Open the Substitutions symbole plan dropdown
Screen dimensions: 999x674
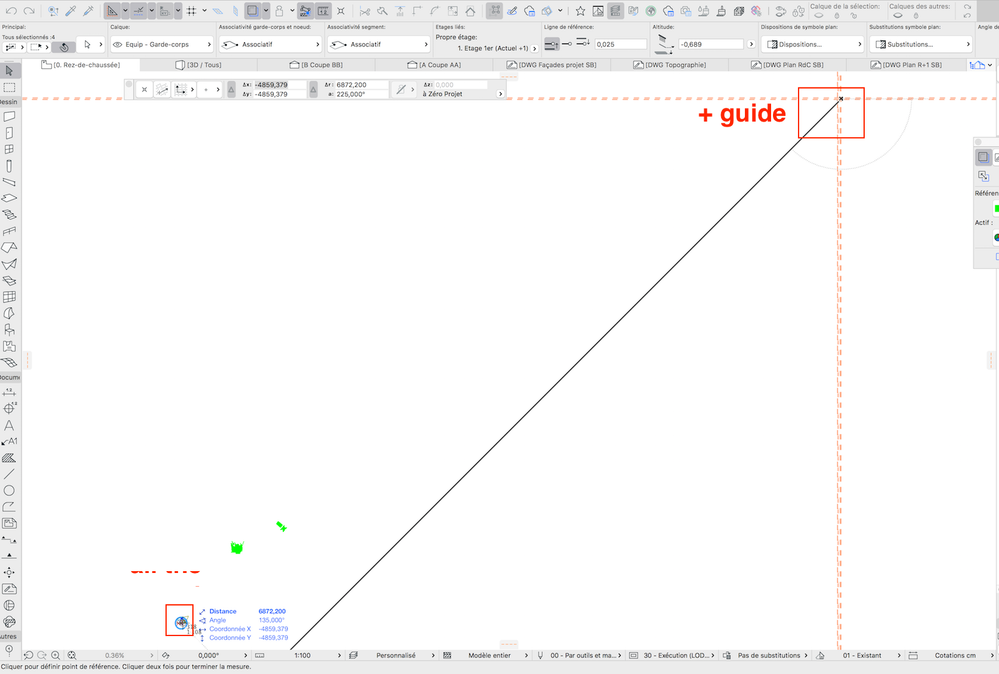tap(921, 45)
